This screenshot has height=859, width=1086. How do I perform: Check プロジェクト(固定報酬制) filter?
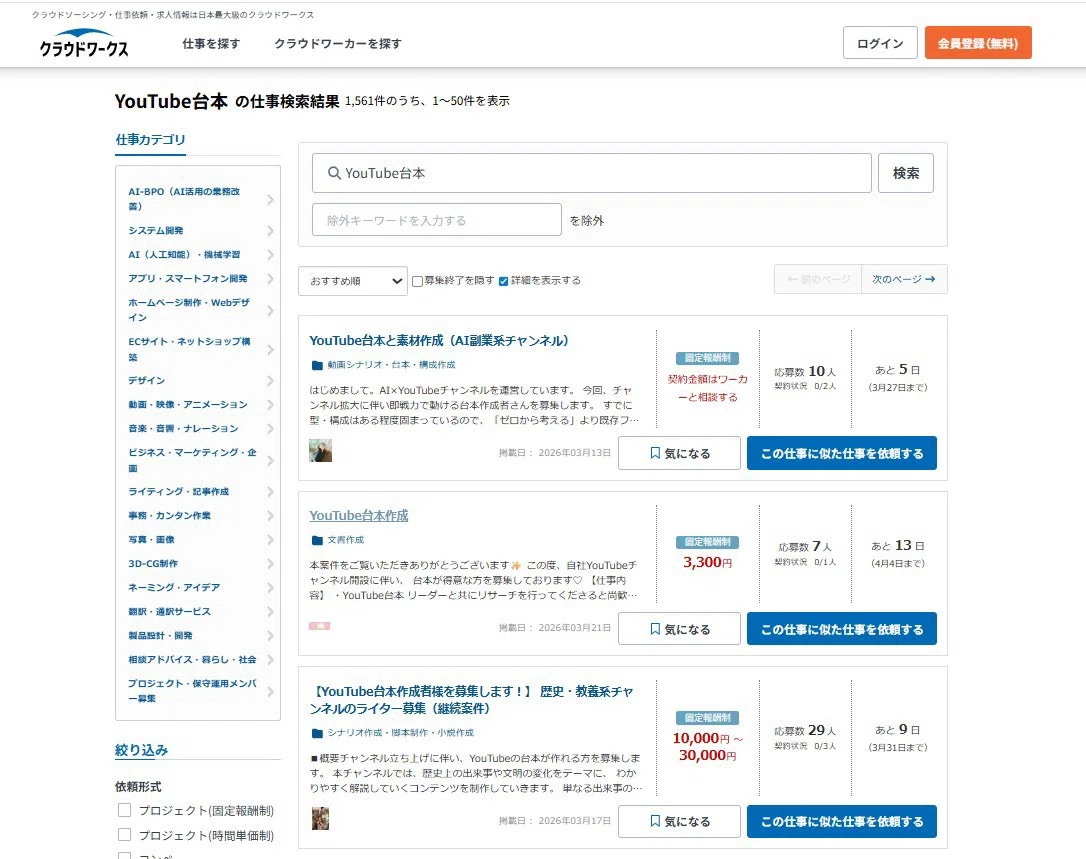click(x=125, y=810)
